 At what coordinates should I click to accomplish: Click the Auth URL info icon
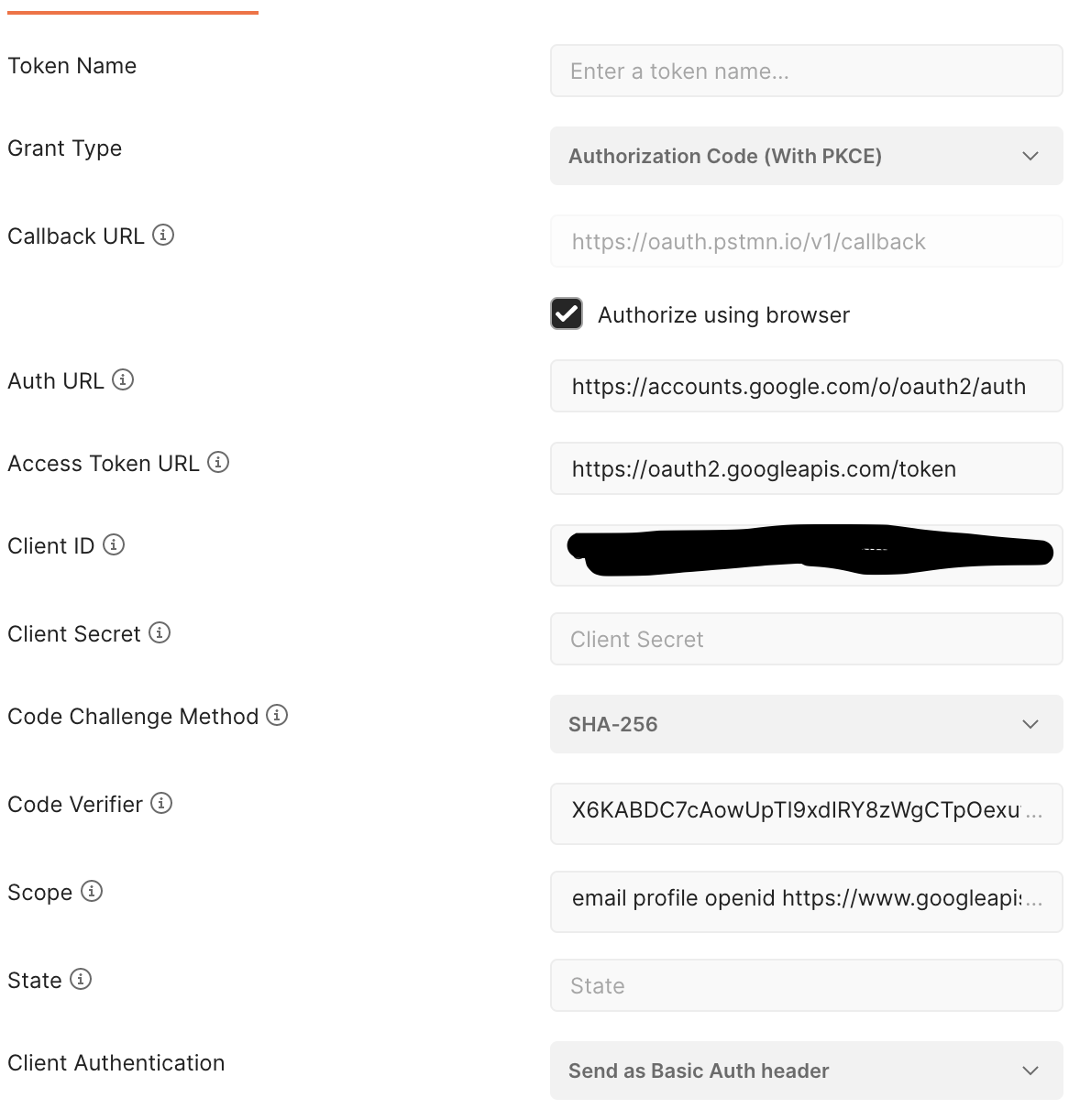coord(124,379)
